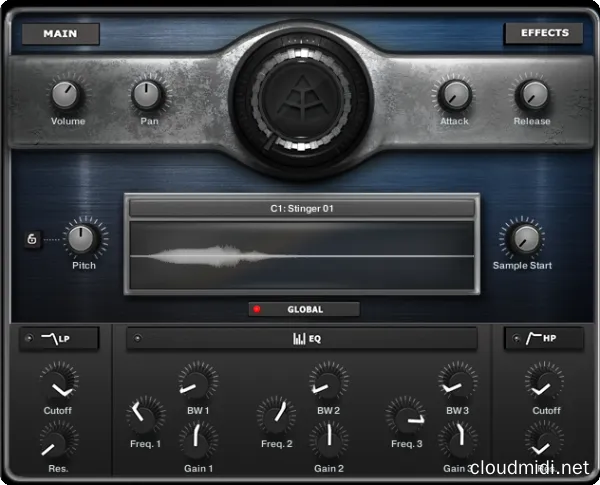The image size is (600, 485).
Task: Click the HP Res. knob
Action: tap(544, 440)
